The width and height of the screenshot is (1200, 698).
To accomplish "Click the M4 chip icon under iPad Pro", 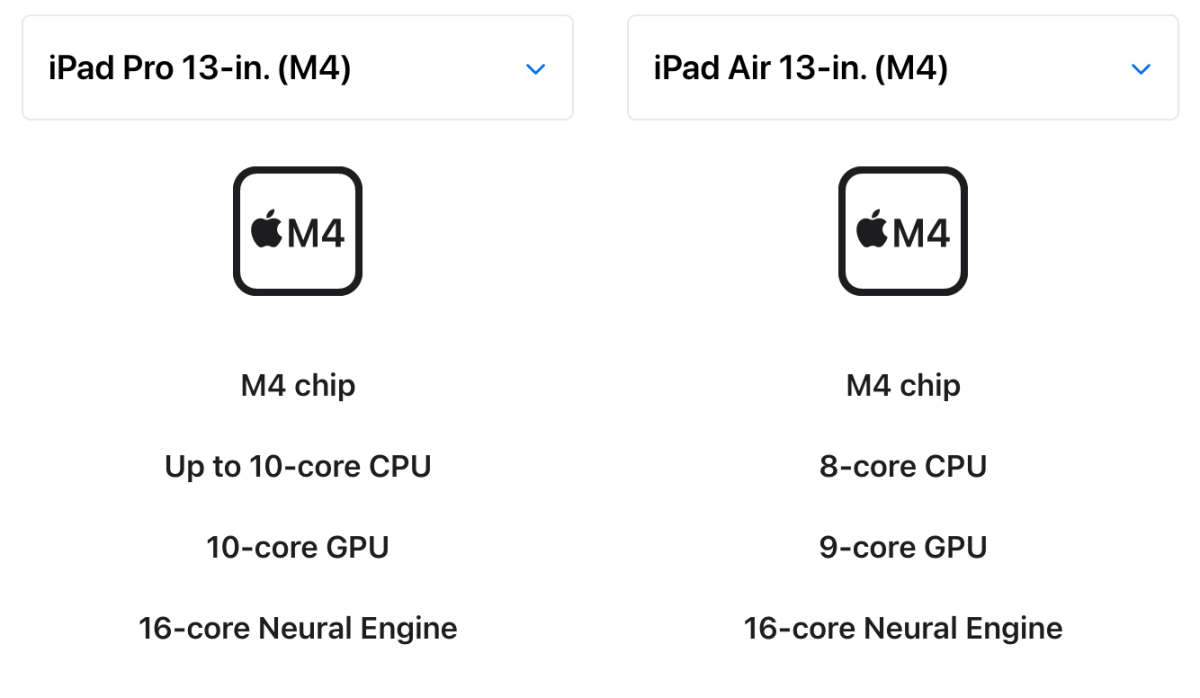I will tap(297, 229).
